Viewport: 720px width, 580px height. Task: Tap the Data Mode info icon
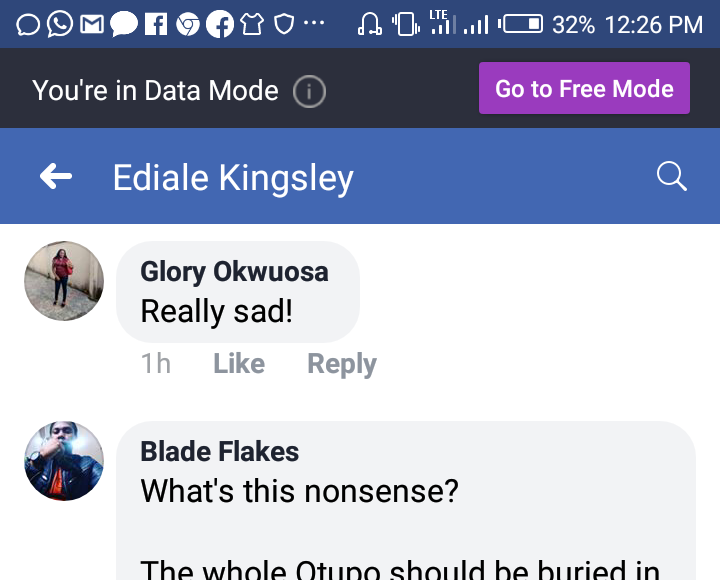pyautogui.click(x=309, y=92)
